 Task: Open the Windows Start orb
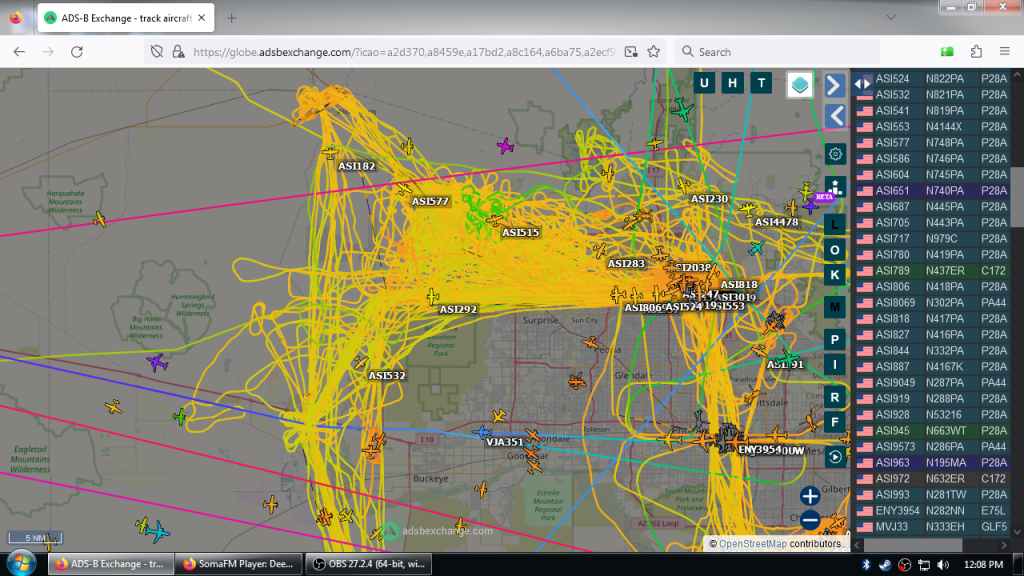coord(21,563)
